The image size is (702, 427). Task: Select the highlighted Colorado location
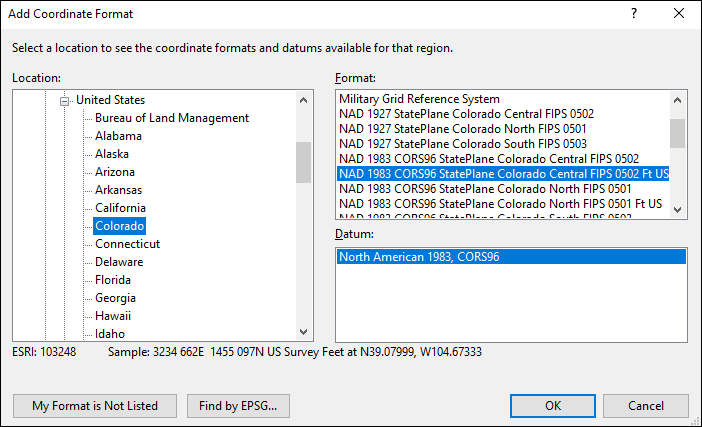point(120,226)
